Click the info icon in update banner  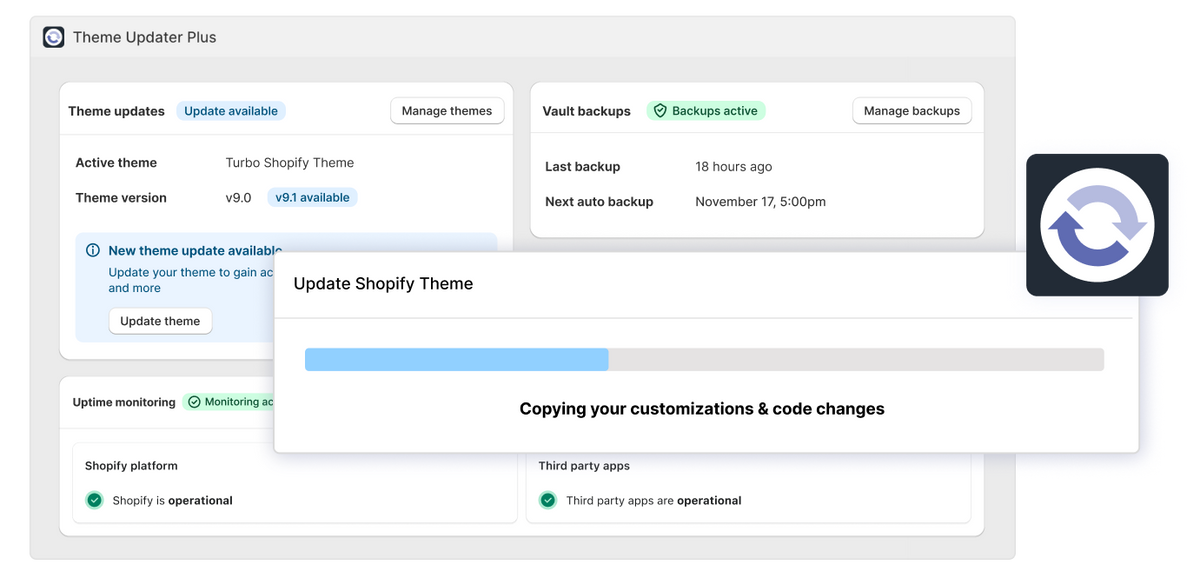click(x=93, y=251)
